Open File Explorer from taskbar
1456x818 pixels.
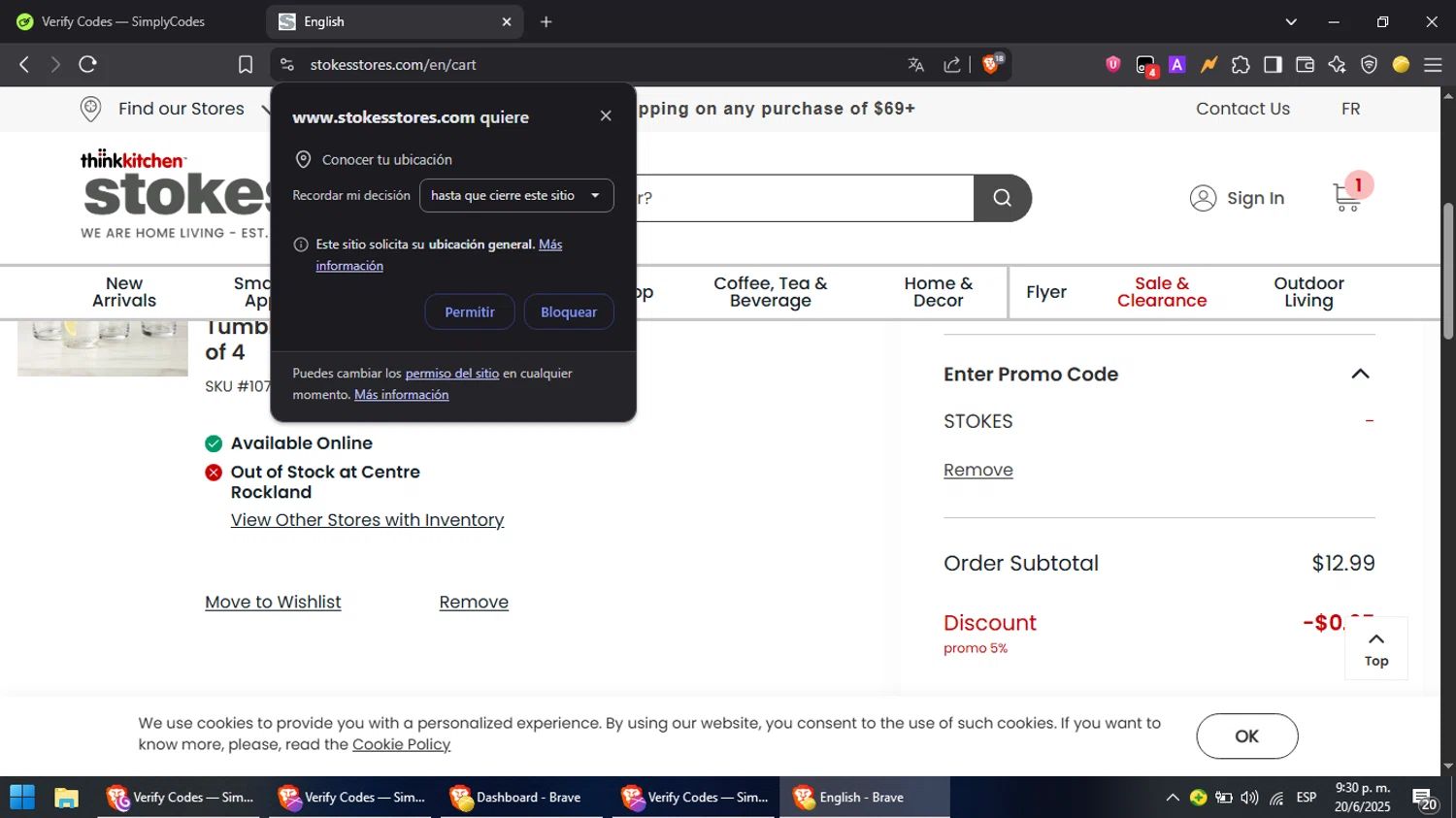click(x=66, y=798)
